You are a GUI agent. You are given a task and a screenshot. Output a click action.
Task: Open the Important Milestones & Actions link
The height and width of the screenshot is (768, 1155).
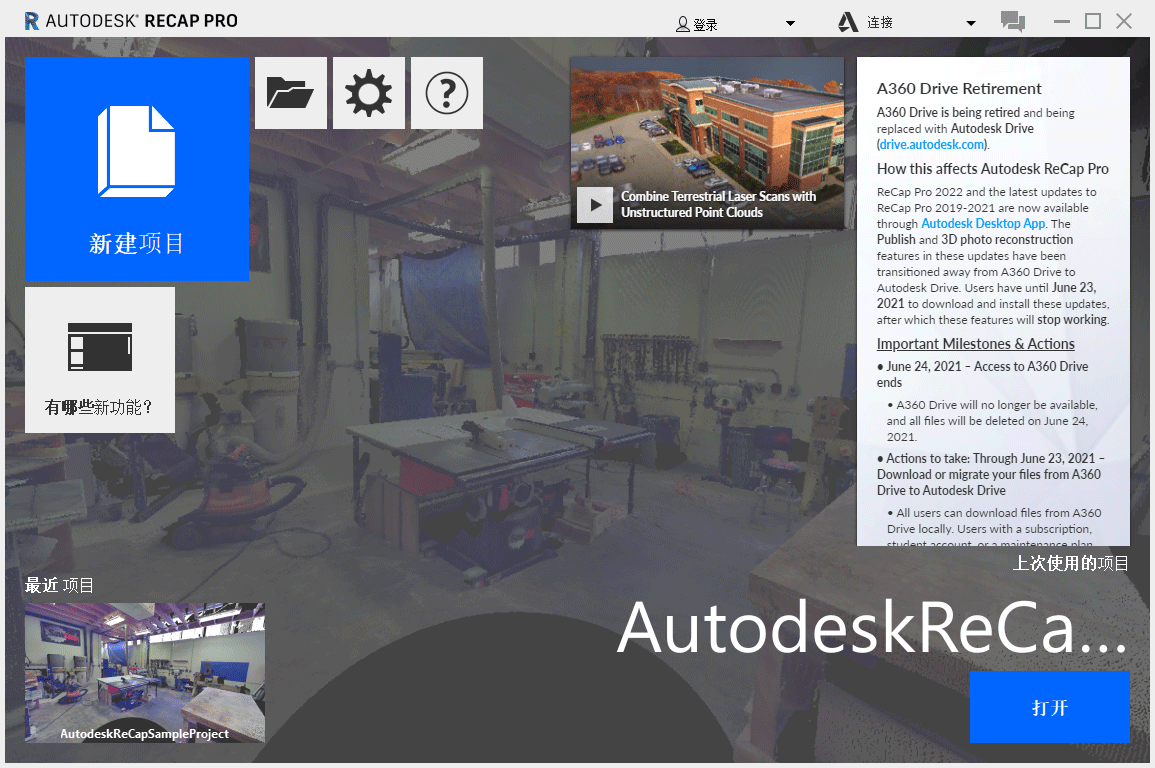(x=975, y=344)
